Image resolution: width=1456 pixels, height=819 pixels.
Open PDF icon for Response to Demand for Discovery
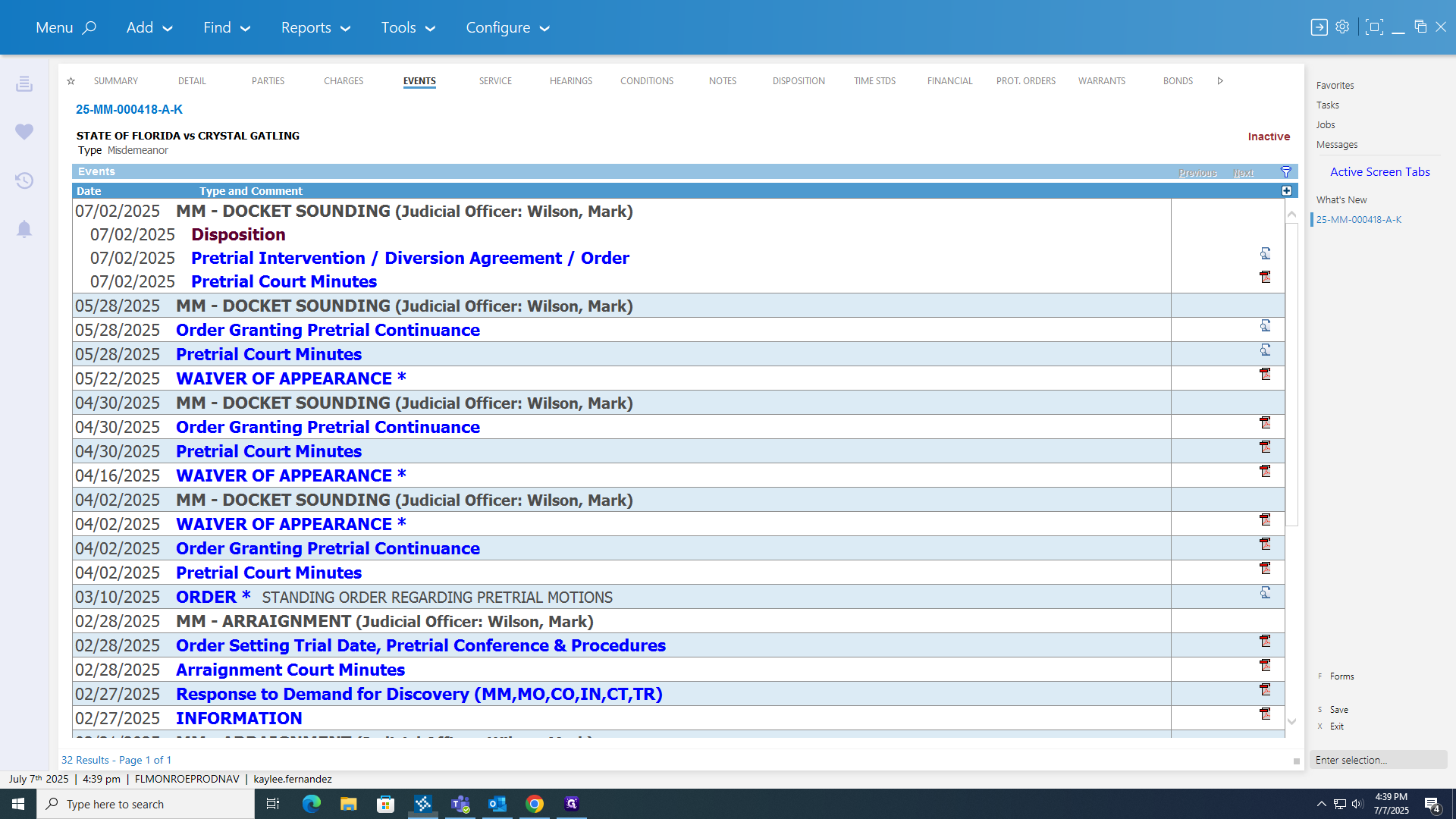click(x=1265, y=689)
